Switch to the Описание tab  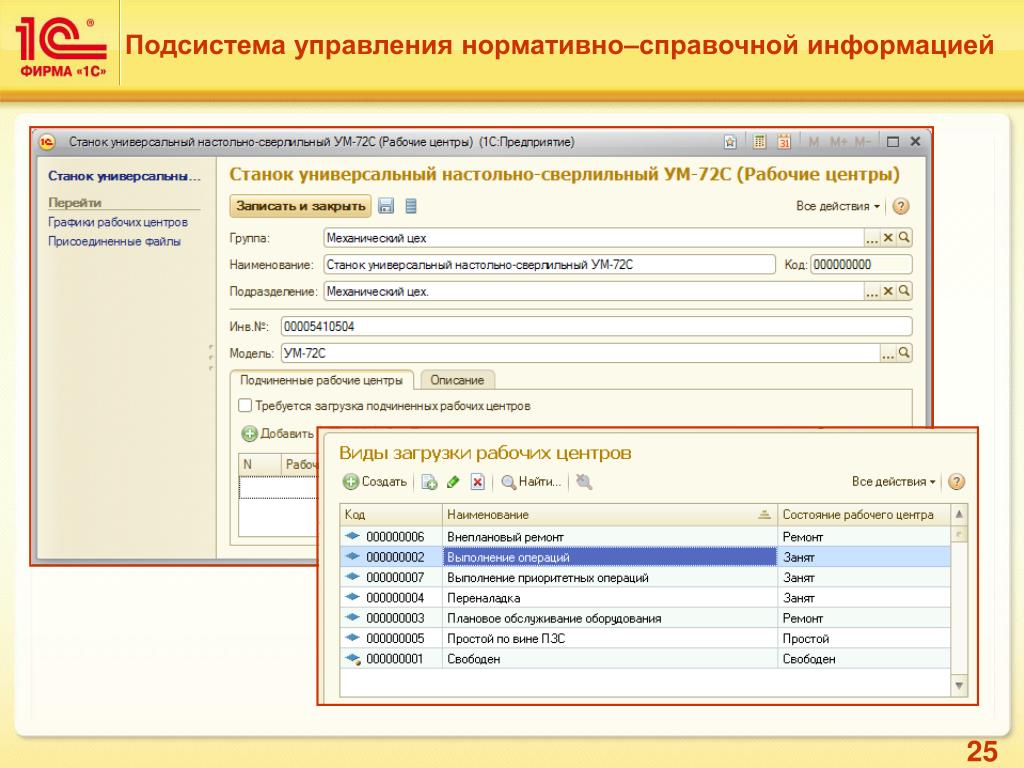(457, 380)
